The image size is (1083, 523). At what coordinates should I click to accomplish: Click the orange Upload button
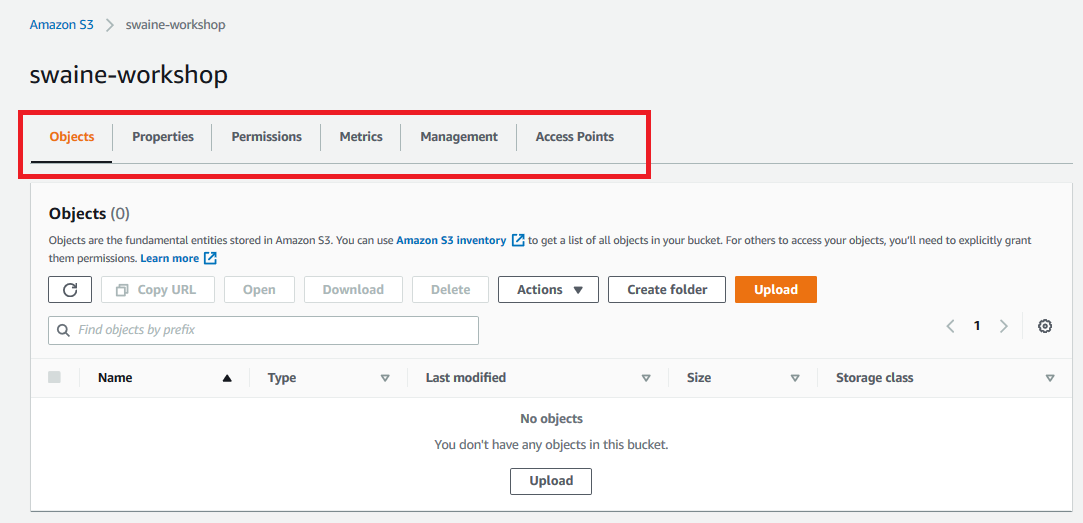click(x=776, y=289)
